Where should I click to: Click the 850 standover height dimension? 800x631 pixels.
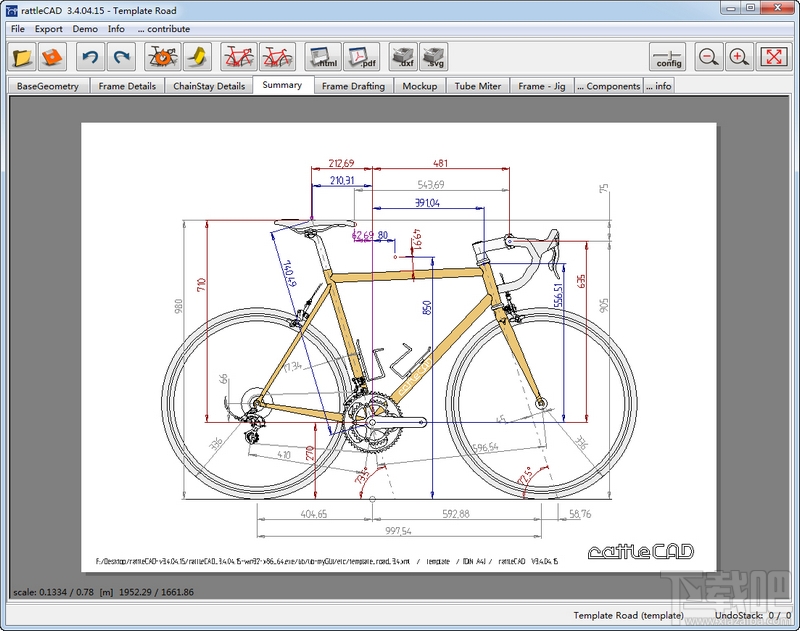coord(427,308)
